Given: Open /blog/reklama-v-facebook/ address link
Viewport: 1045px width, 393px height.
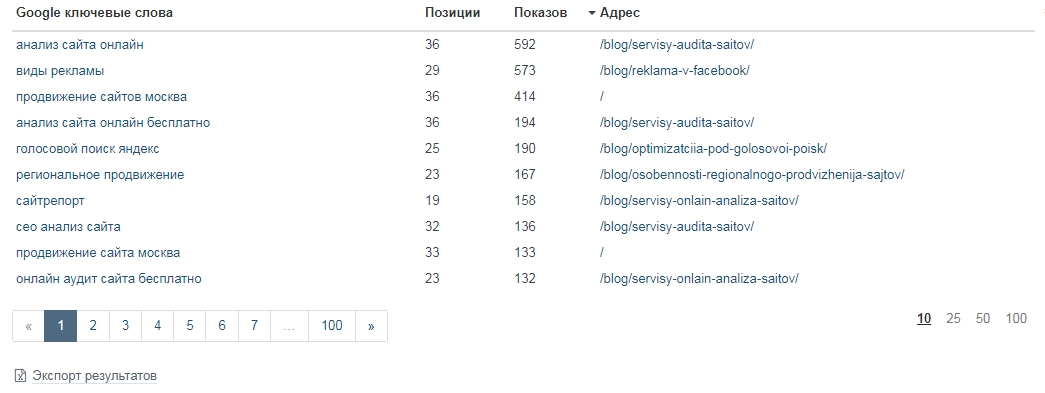Looking at the screenshot, I should tap(674, 71).
